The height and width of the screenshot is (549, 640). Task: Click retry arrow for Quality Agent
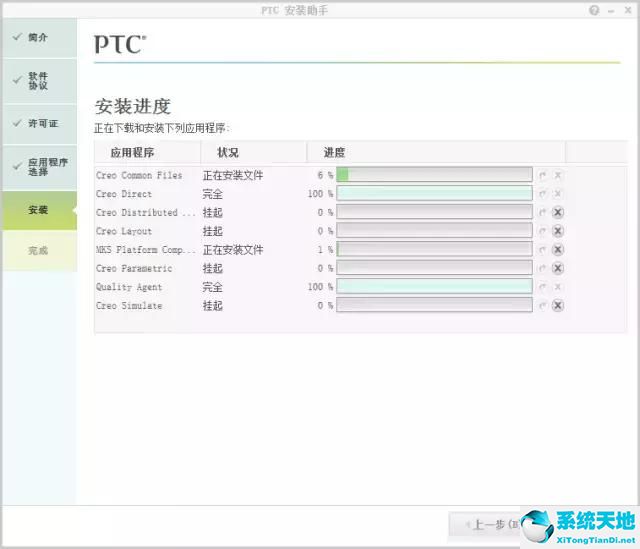point(542,287)
